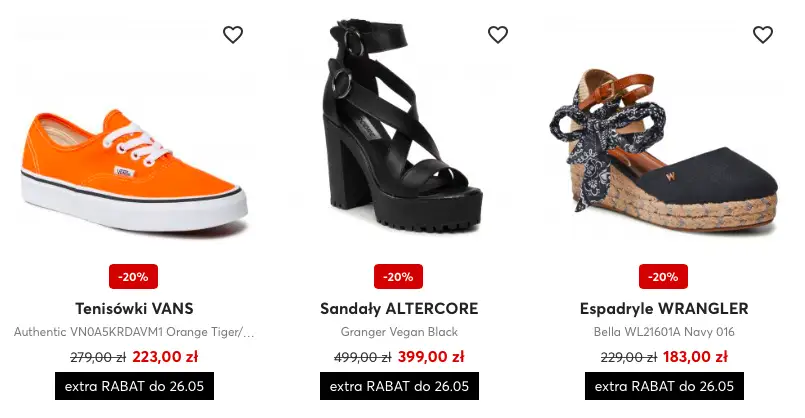Click the -20% badge under Wrangler espadrilles
Screen dimensions: 805x418
point(664,276)
